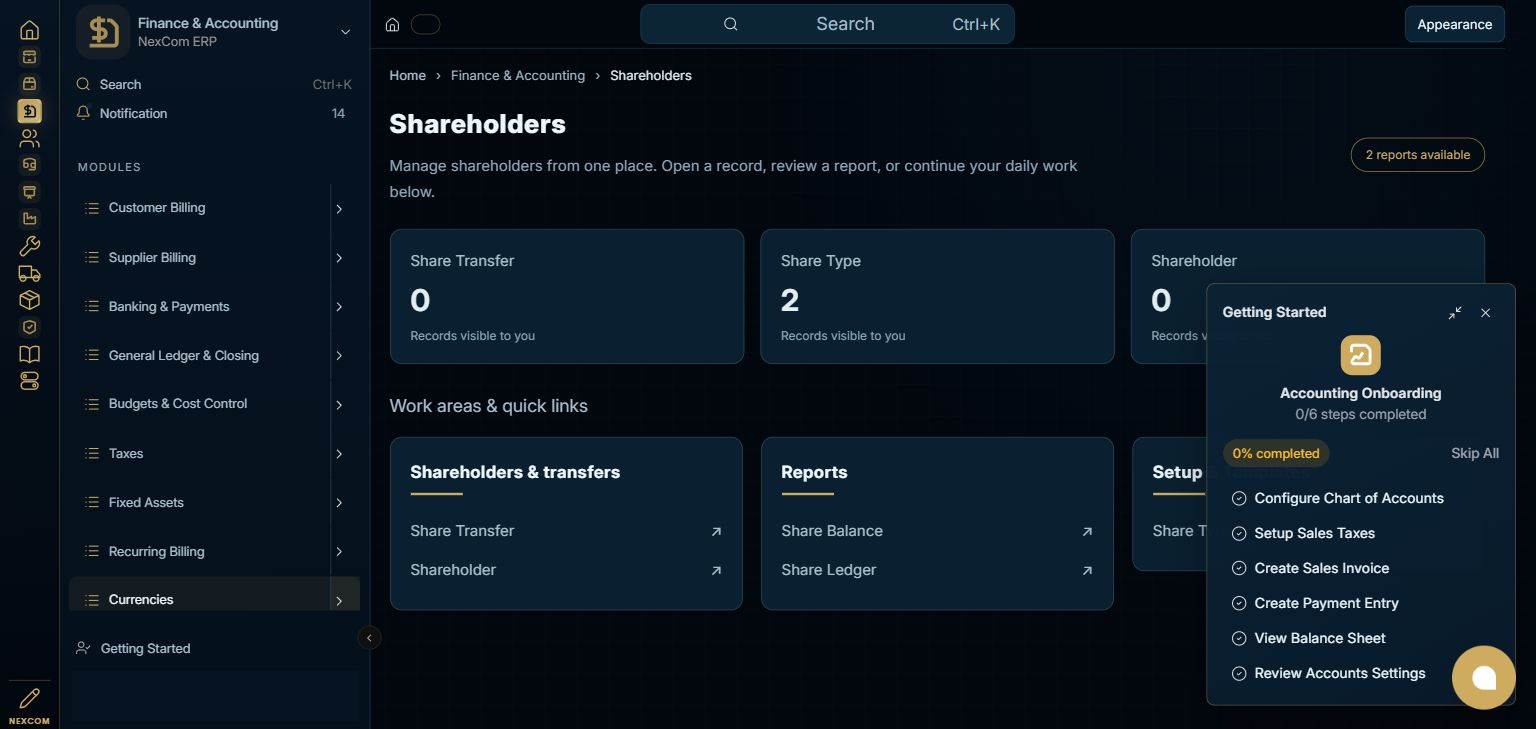Click the 2 reports available badge
This screenshot has width=1536, height=729.
(1417, 155)
